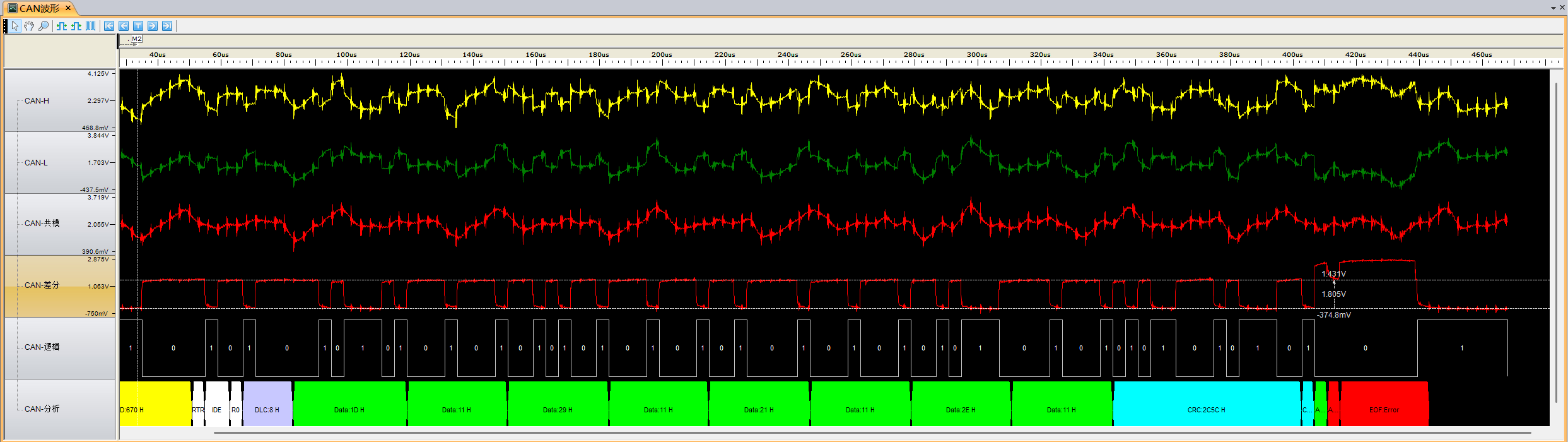Open the tab list dropdown arrow
Image resolution: width=1568 pixels, height=442 pixels.
(1553, 8)
